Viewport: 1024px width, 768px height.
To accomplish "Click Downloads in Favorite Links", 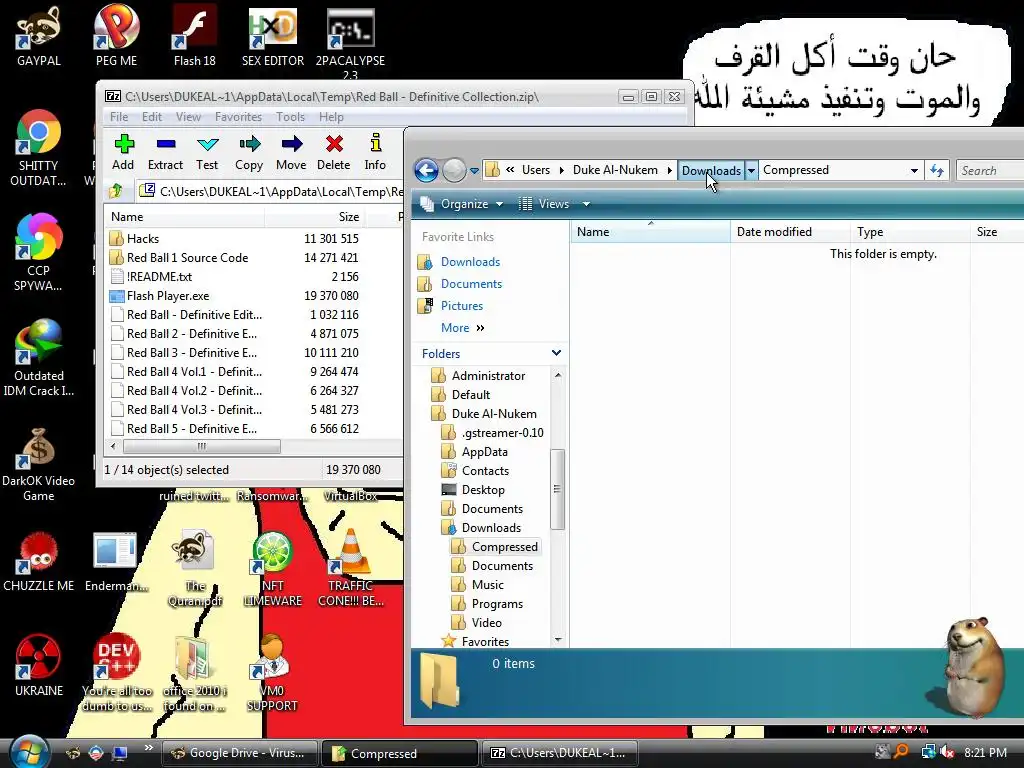I will point(470,262).
